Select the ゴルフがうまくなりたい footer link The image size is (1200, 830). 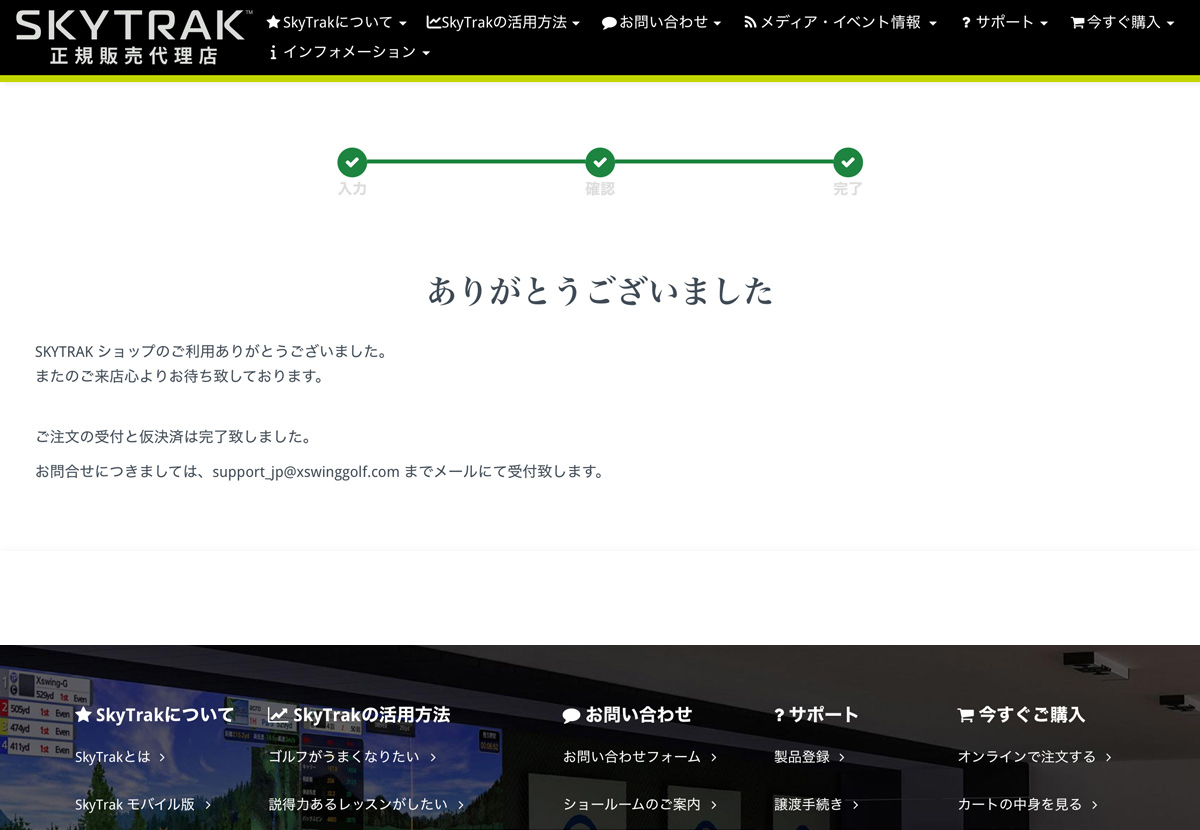pyautogui.click(x=352, y=757)
